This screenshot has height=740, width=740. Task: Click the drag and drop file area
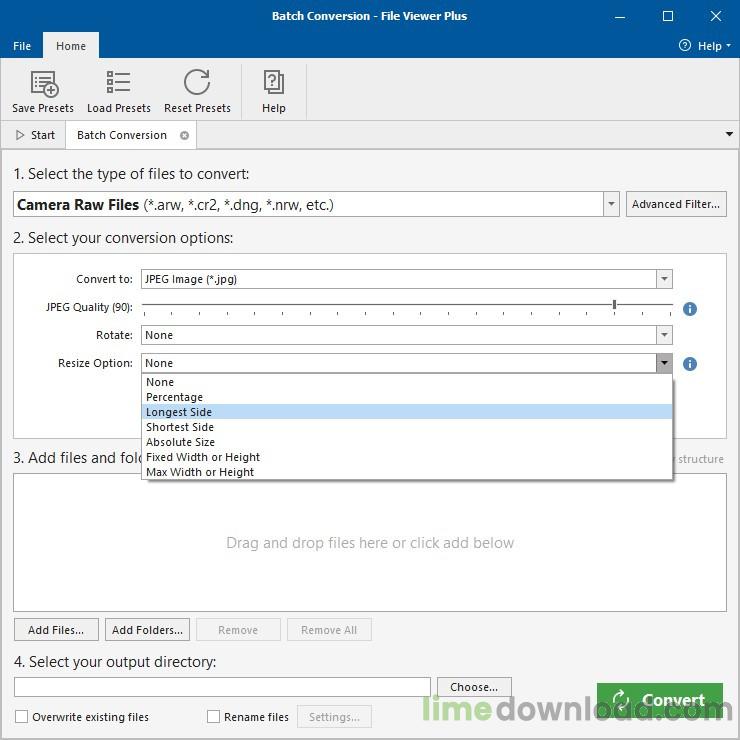370,542
